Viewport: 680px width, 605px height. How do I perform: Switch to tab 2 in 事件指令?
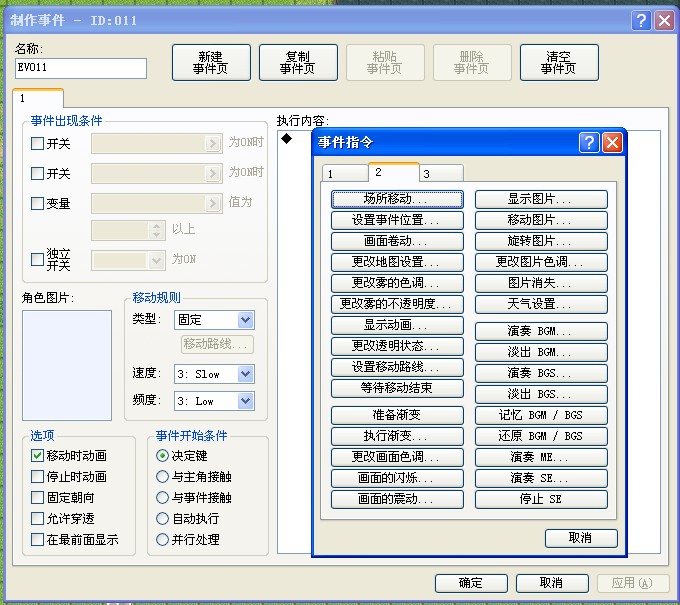pyautogui.click(x=394, y=172)
